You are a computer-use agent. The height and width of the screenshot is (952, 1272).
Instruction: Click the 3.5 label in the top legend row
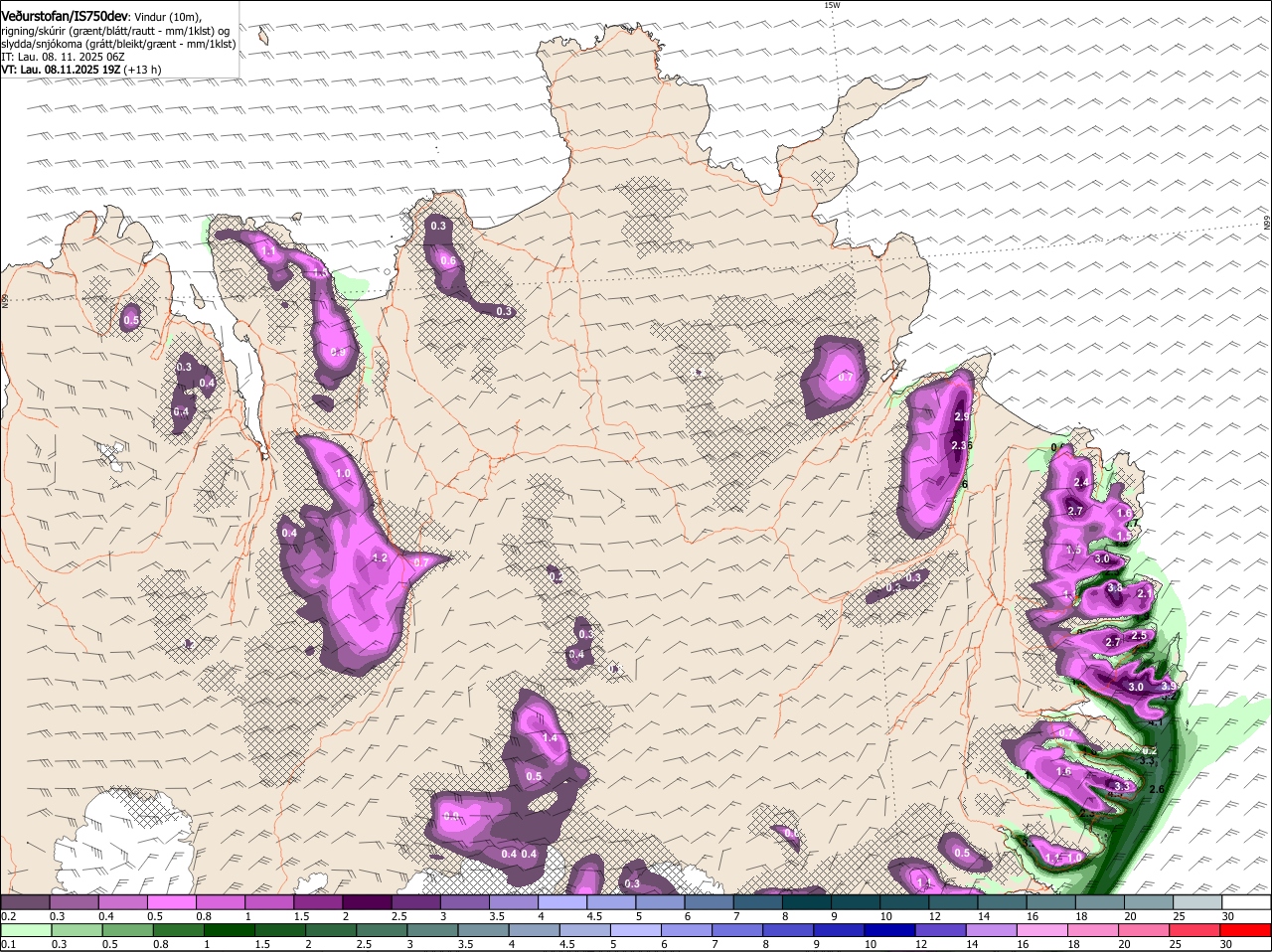[497, 916]
